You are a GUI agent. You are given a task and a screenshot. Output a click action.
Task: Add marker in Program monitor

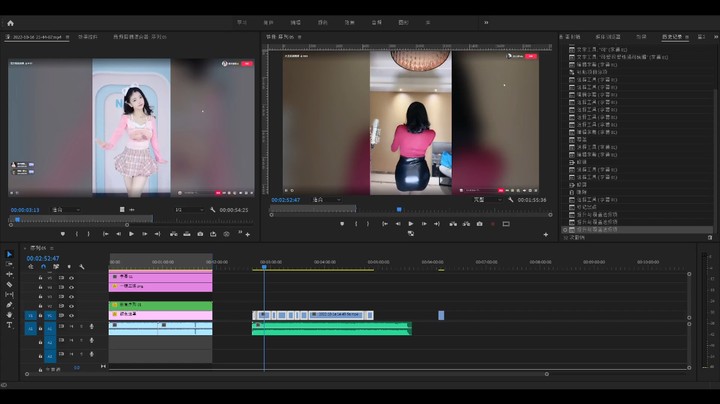342,224
